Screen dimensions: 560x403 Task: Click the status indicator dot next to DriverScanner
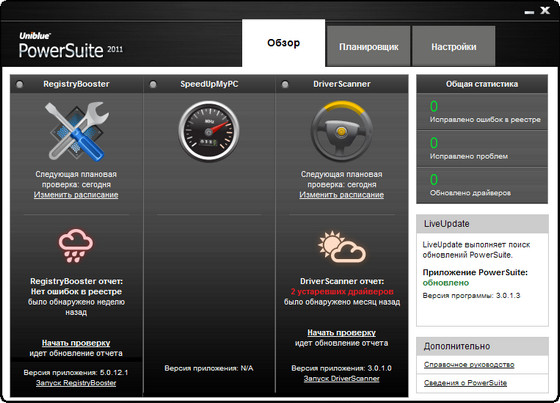click(285, 84)
